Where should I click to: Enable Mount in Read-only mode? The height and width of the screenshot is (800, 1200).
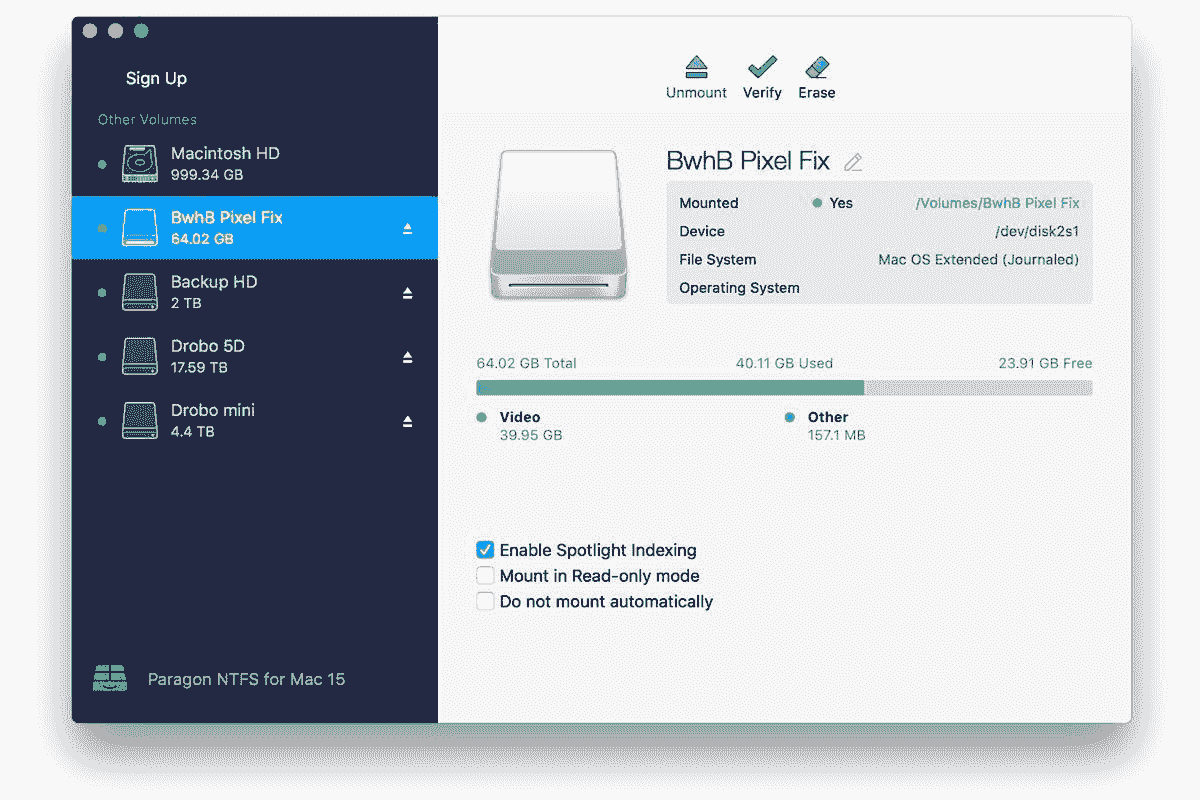485,575
